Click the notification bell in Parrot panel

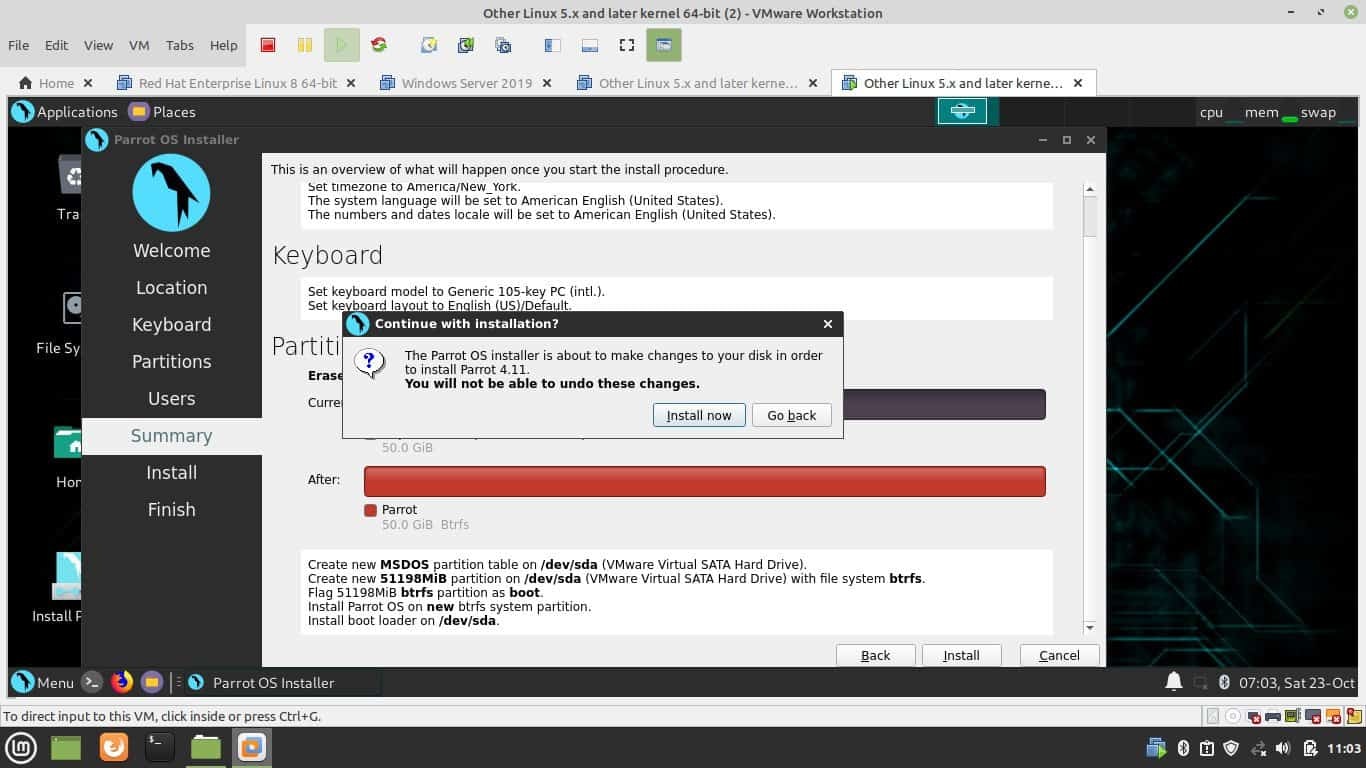[1174, 682]
